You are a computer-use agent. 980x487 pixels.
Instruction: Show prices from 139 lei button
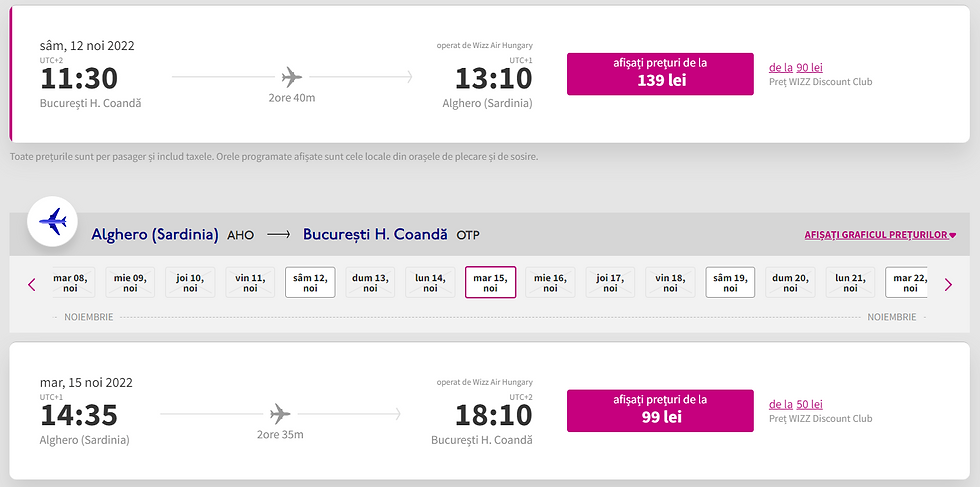coord(660,73)
